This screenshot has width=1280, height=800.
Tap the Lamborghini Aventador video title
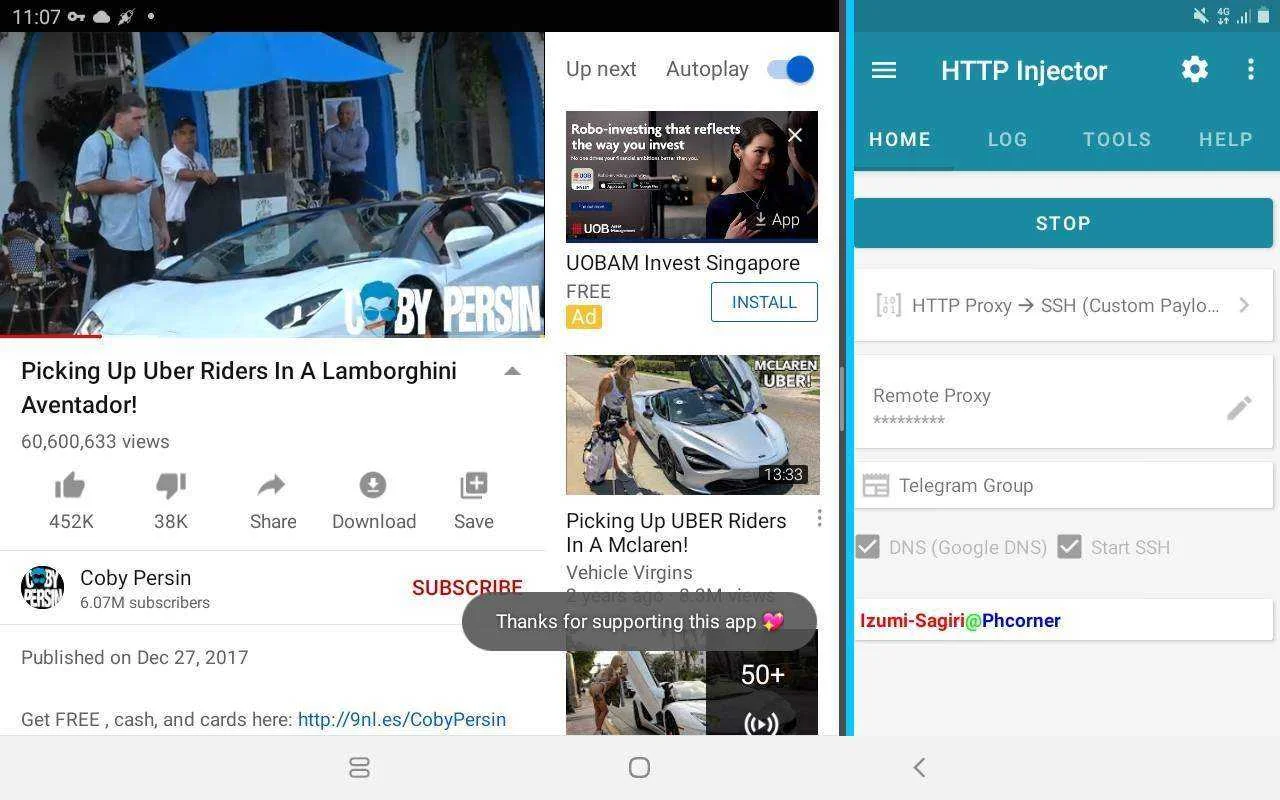239,388
